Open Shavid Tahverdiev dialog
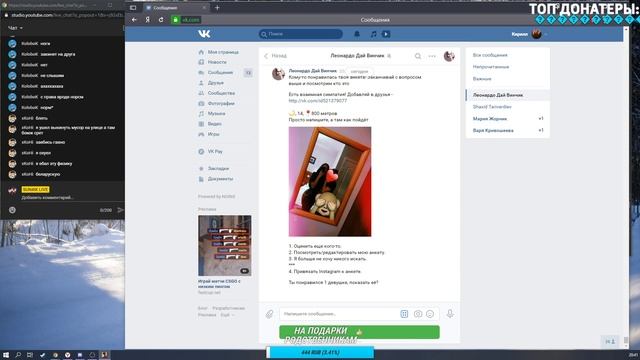 (507, 107)
